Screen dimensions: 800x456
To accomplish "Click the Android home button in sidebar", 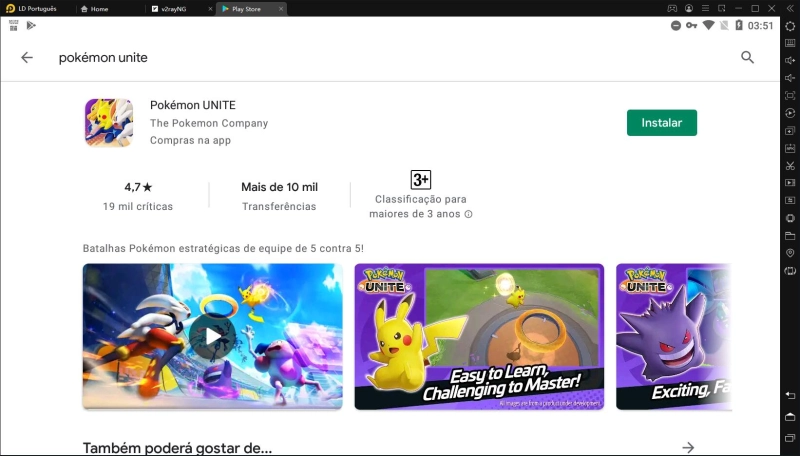I will coord(790,417).
